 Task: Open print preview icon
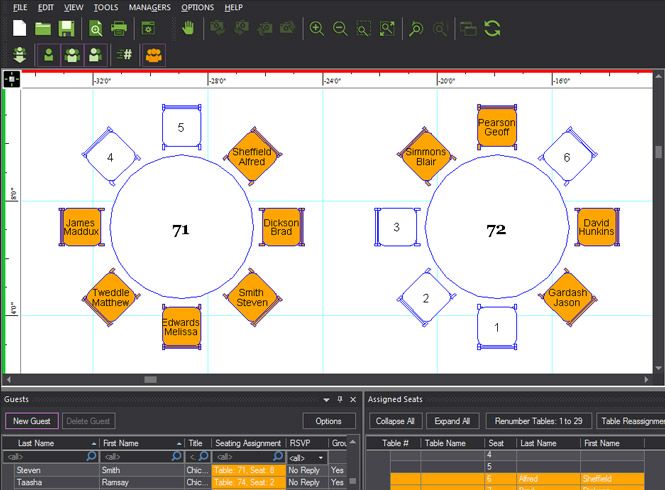coord(96,28)
